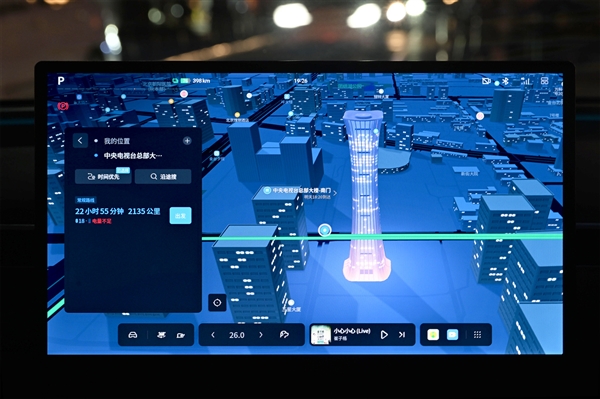Screen dimensions: 600x399
Task: Open 沿途搜 search along route
Action: pos(163,177)
